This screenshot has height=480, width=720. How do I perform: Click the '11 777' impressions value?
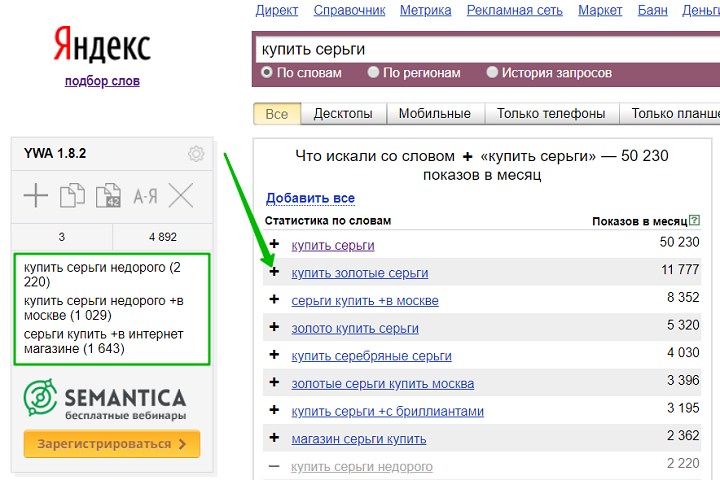coord(680,270)
